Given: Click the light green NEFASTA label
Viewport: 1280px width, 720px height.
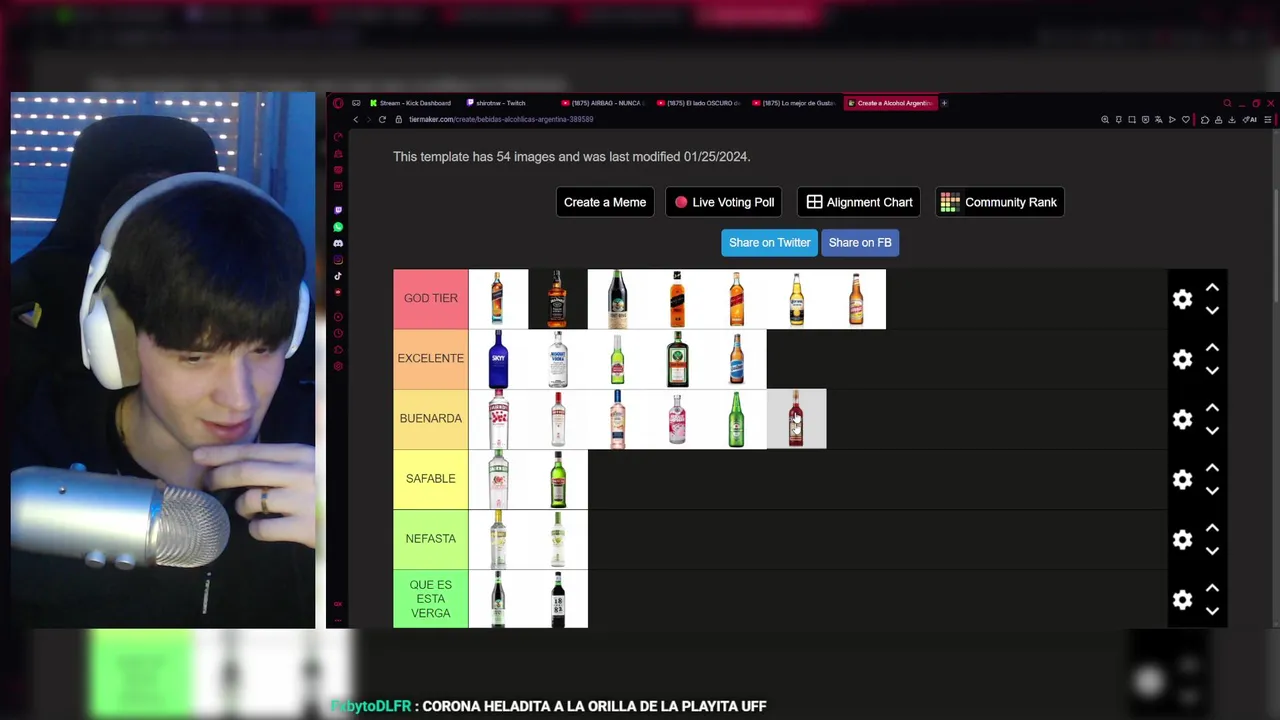Looking at the screenshot, I should [431, 539].
